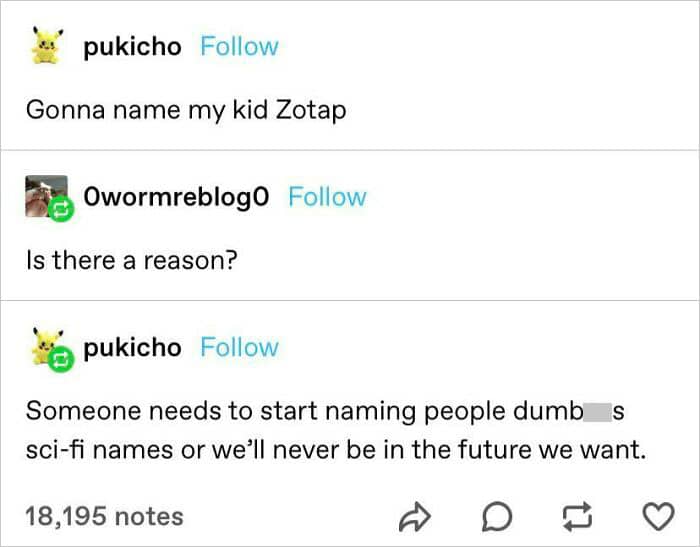Click 0wormreblog0's profile avatar
This screenshot has width=700, height=547.
pyautogui.click(x=46, y=196)
